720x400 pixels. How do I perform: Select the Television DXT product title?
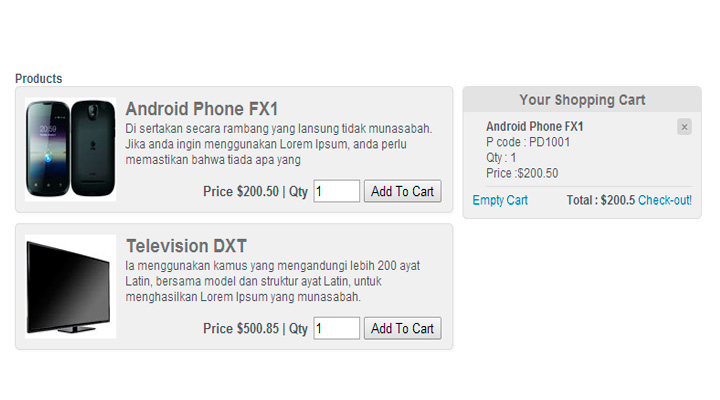[x=186, y=246]
